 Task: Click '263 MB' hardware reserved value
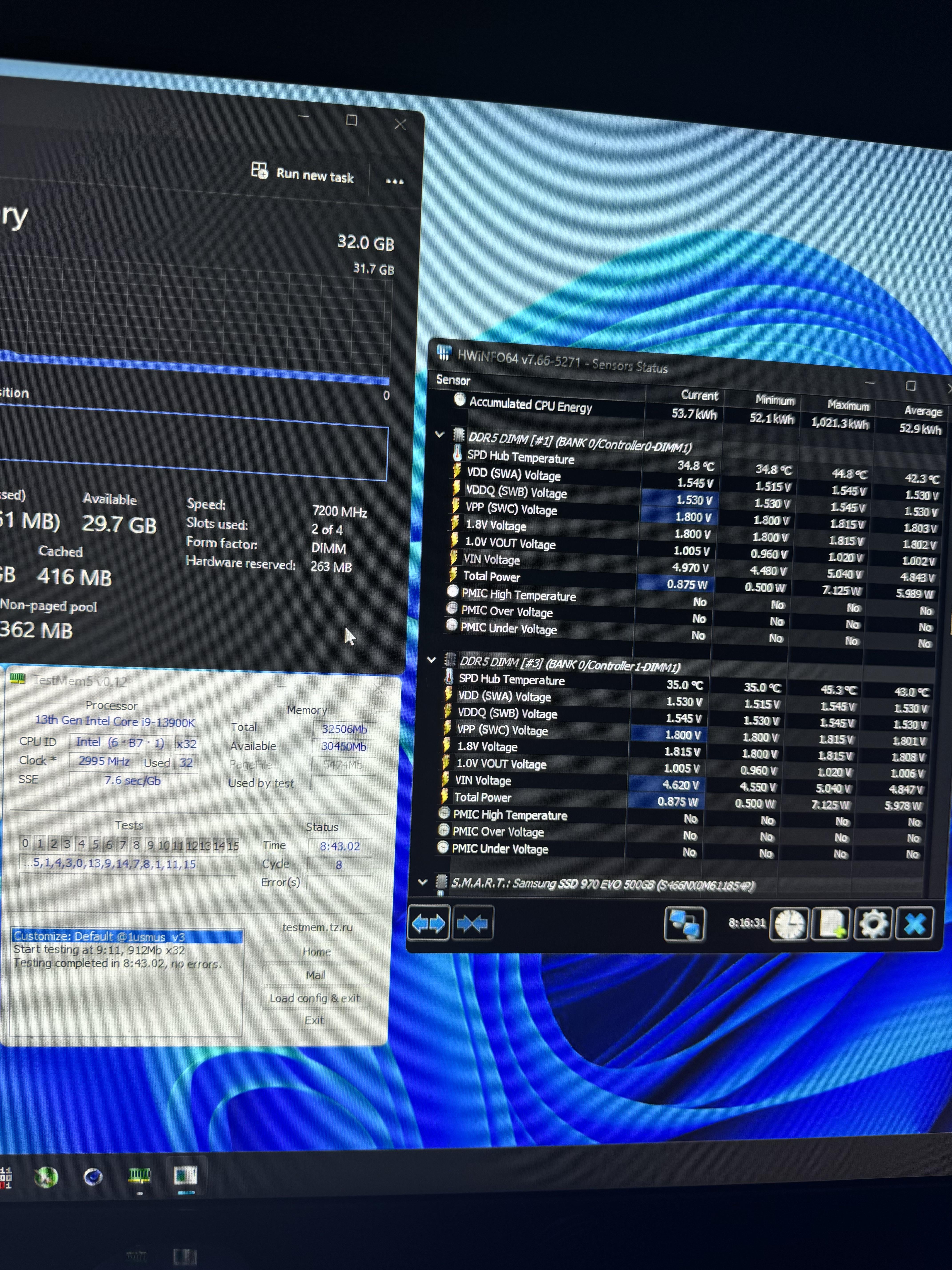(331, 567)
